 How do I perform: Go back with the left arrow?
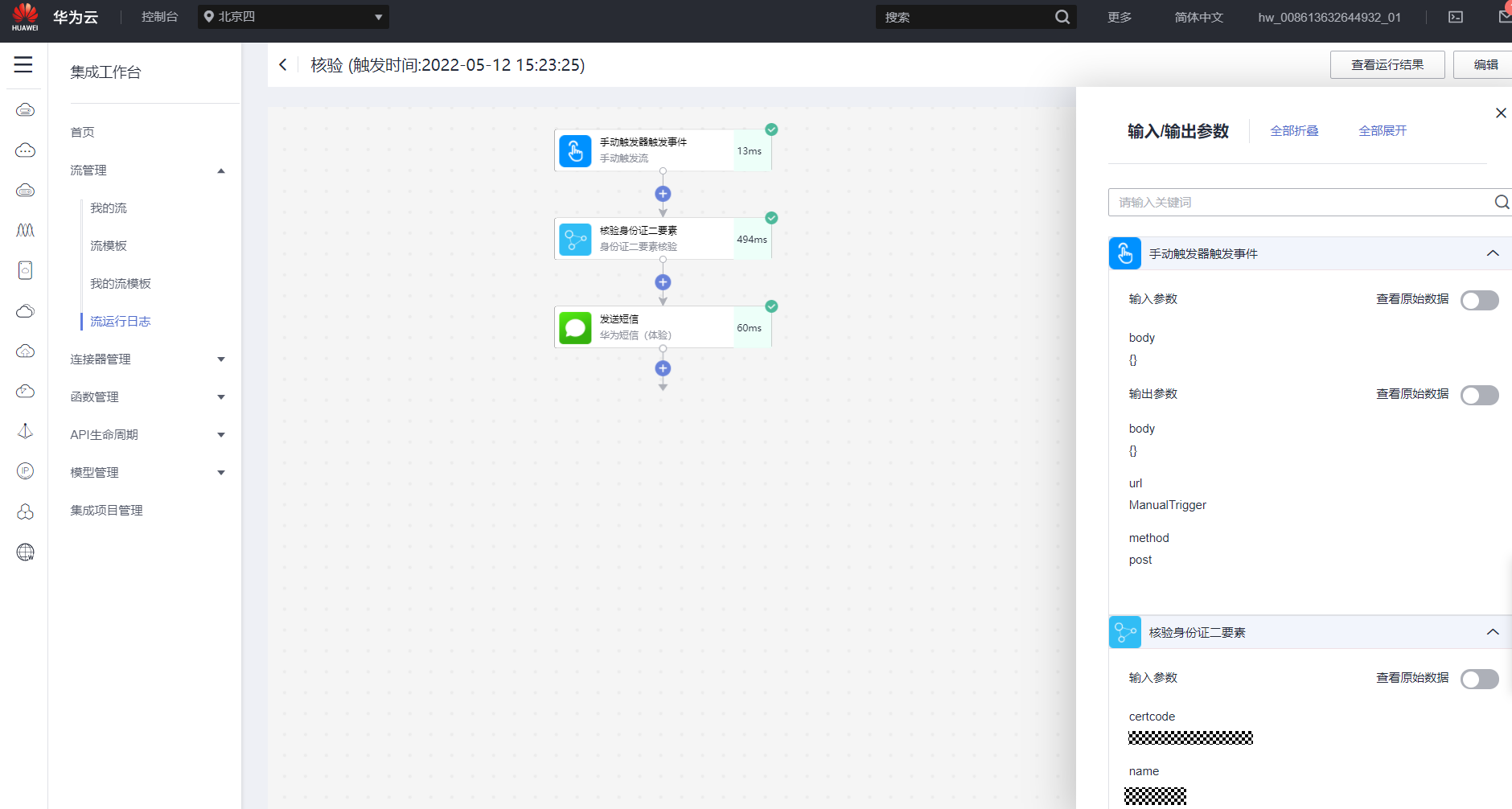click(x=283, y=64)
